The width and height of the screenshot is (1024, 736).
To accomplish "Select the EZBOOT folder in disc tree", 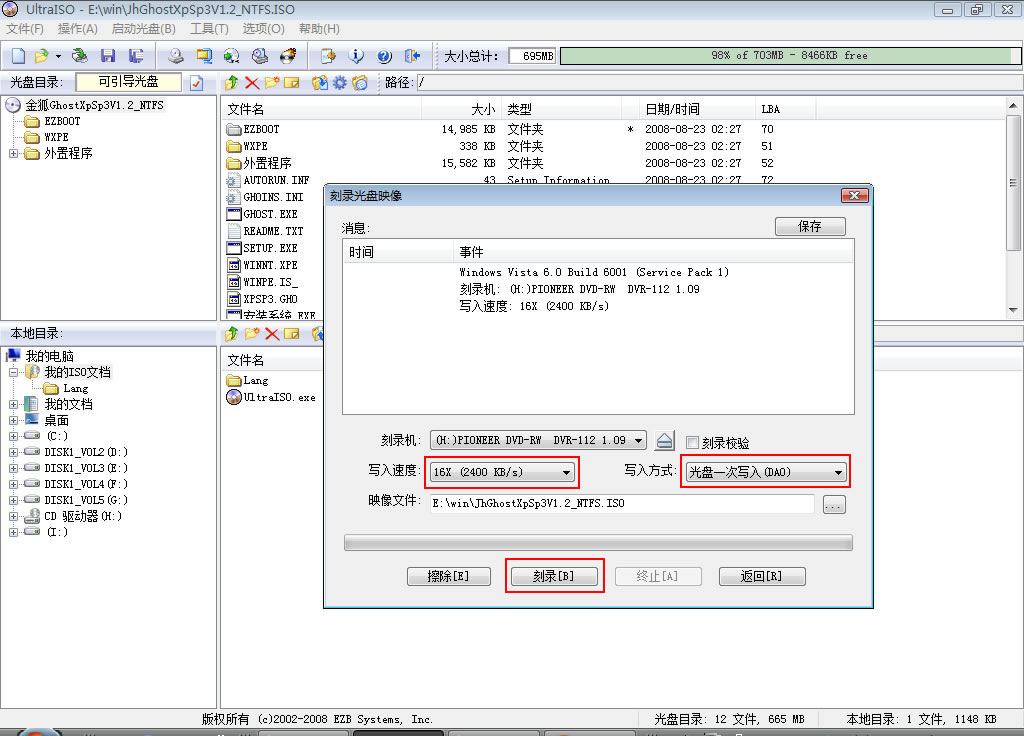I will (x=62, y=121).
